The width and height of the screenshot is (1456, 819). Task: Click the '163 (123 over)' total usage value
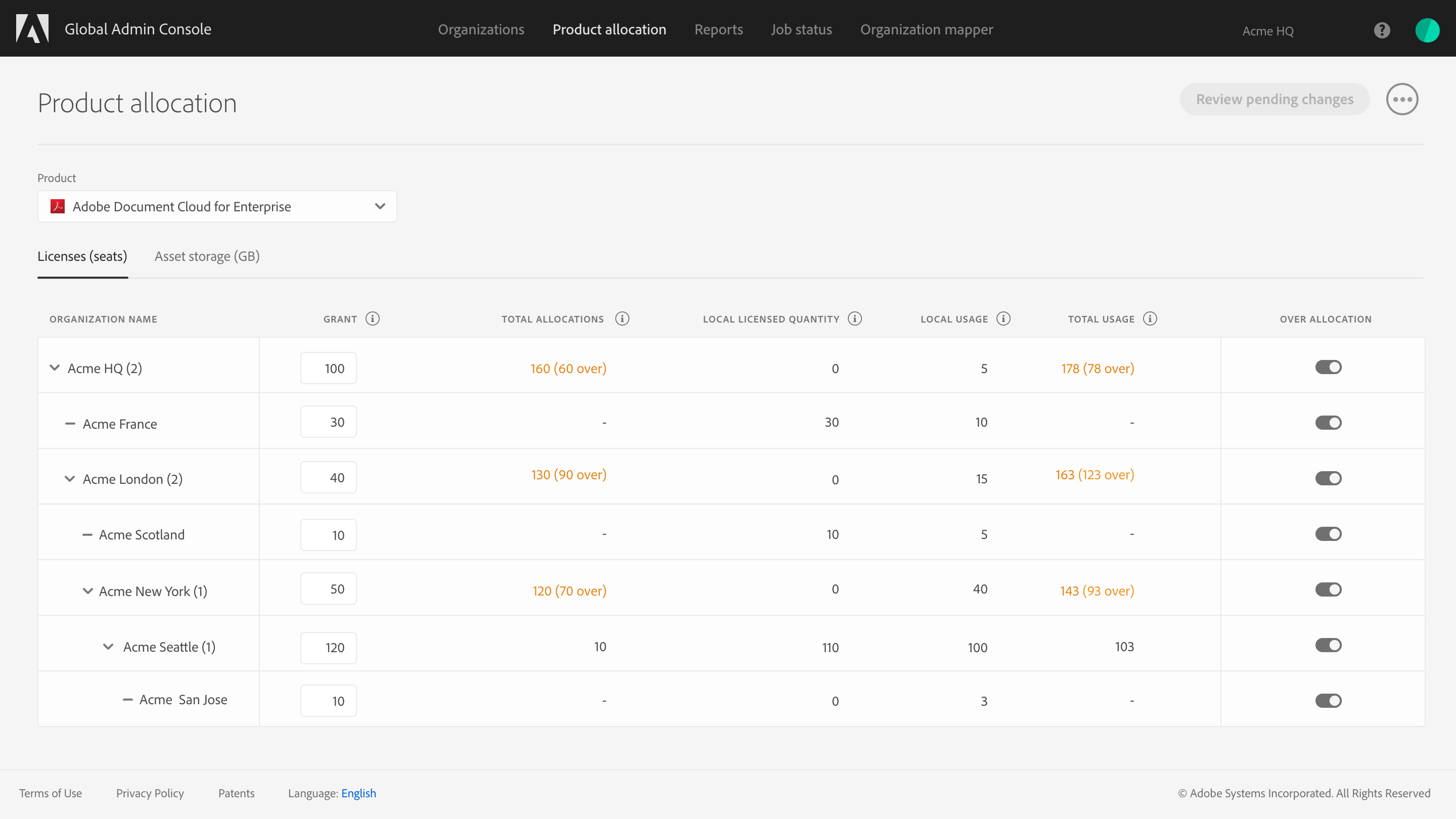1094,475
